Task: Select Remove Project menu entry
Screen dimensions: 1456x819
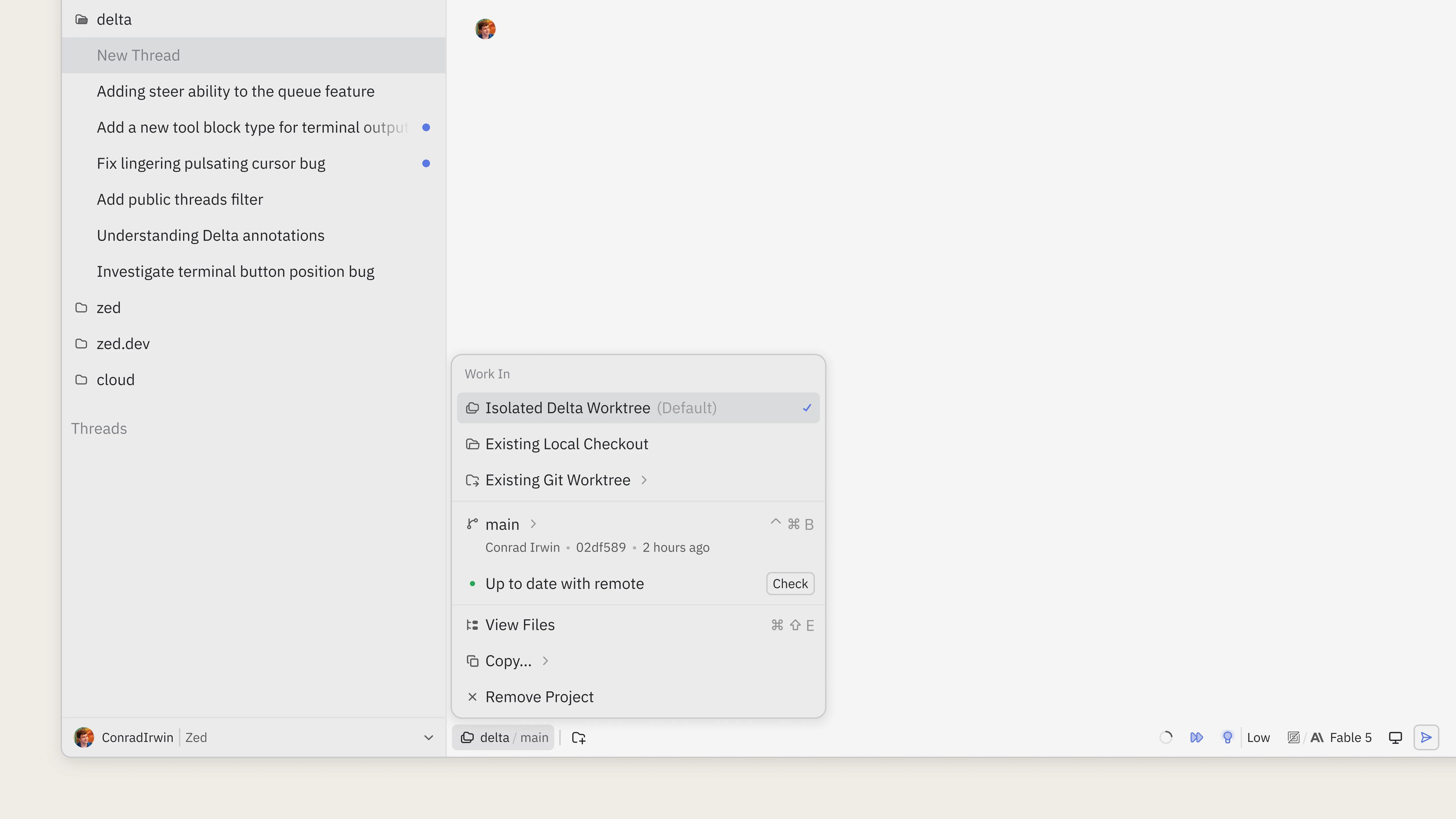Action: click(x=638, y=697)
